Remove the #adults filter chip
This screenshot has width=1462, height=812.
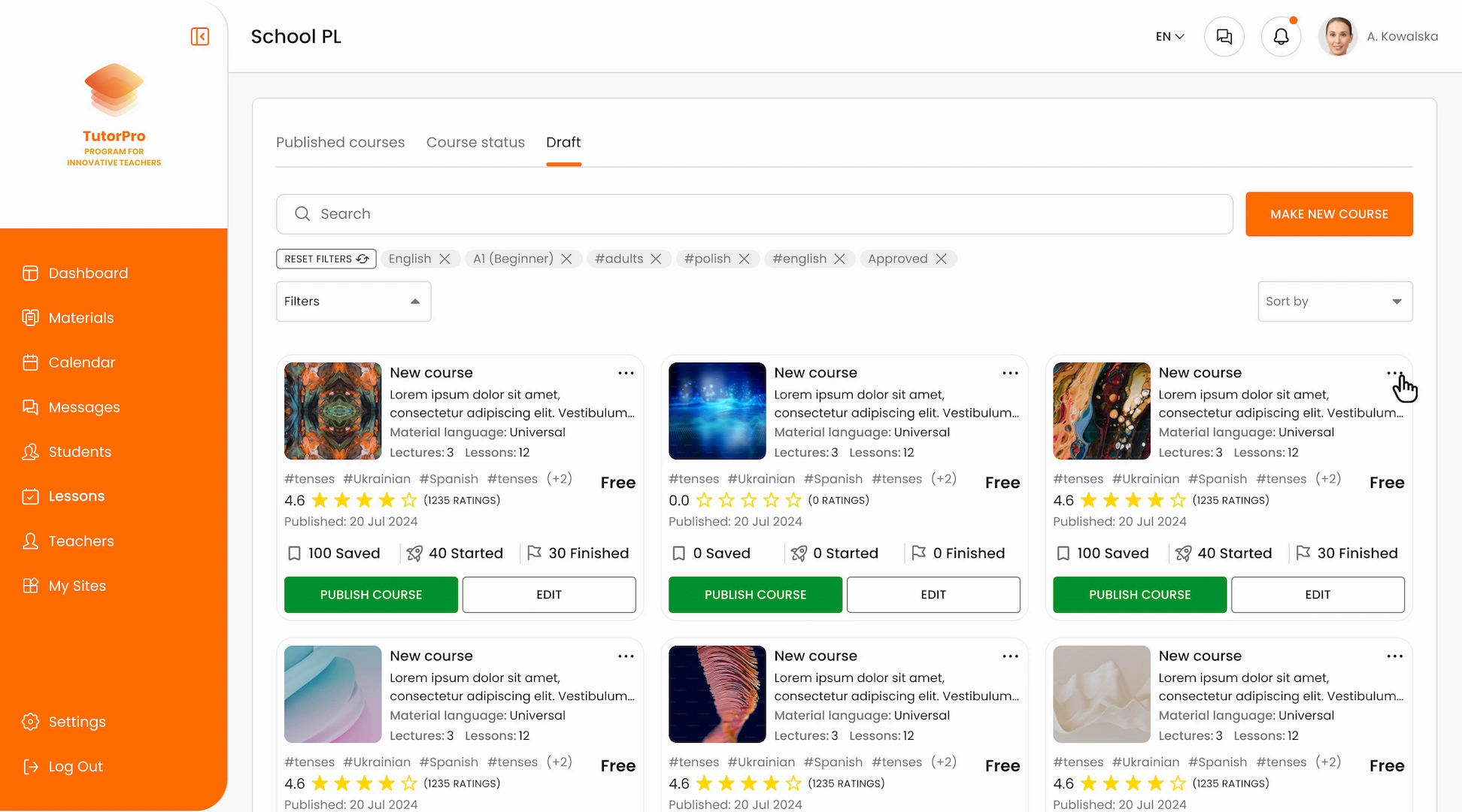pyautogui.click(x=656, y=259)
